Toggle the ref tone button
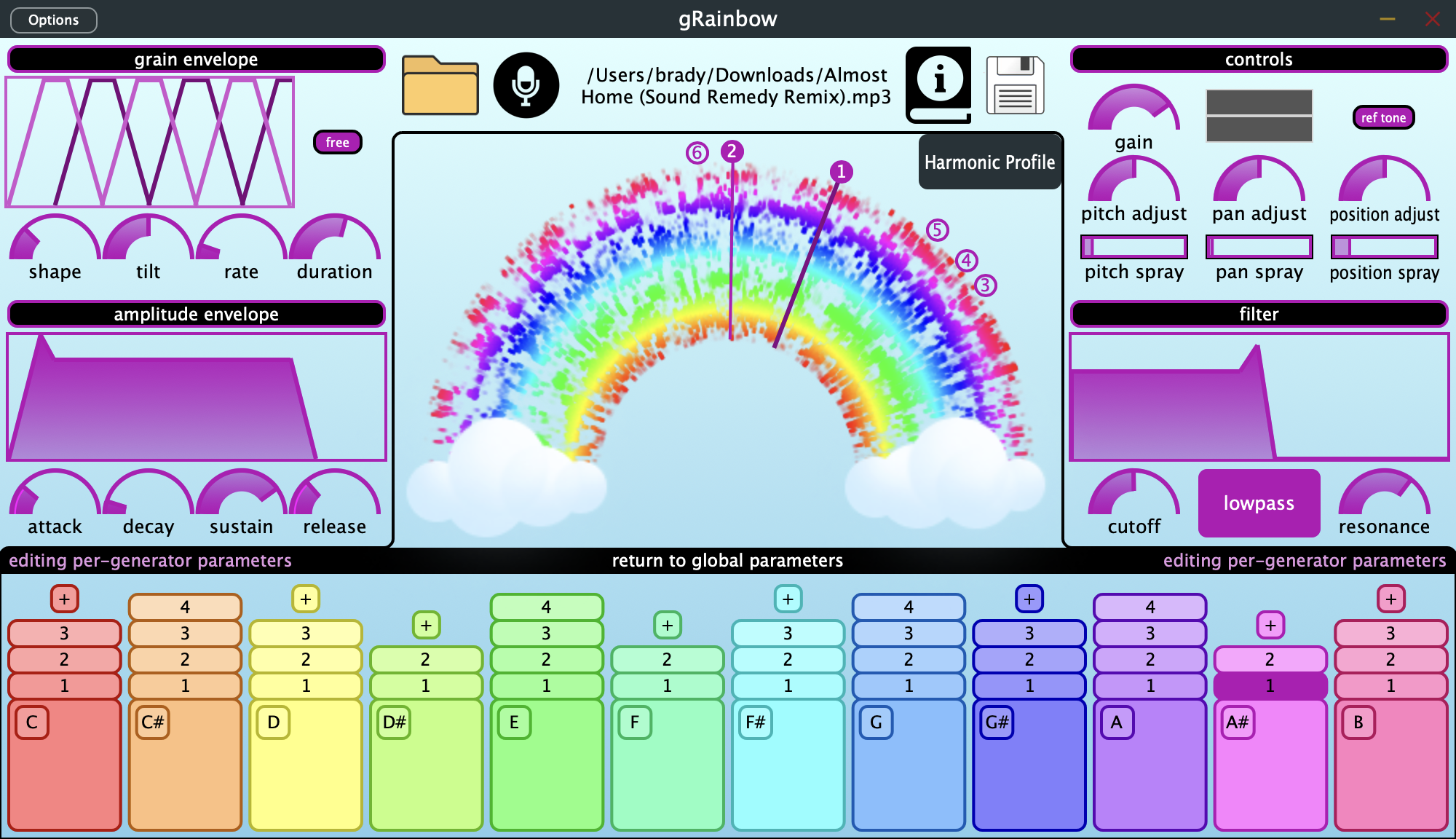The image size is (1456, 839). 1382,117
